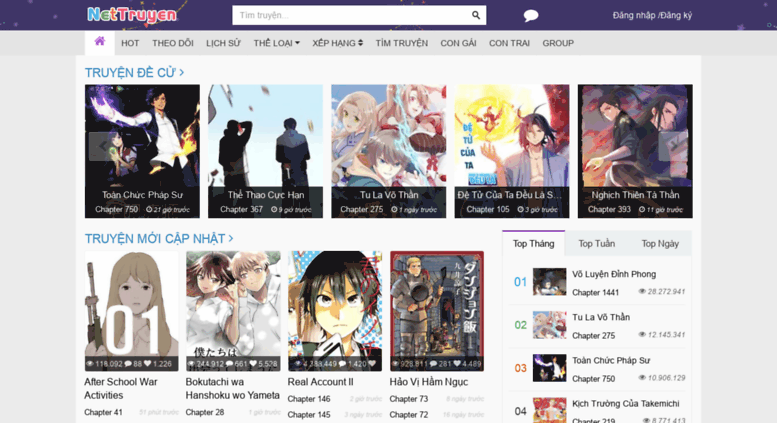Click the Tìm truyện search input field
Image resolution: width=777 pixels, height=423 pixels.
(x=350, y=15)
